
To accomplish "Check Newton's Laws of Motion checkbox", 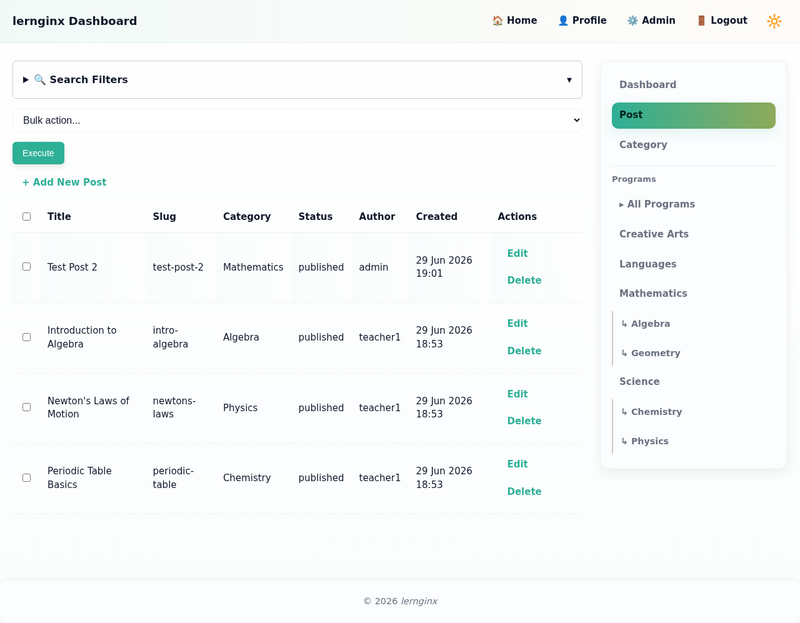I will (27, 407).
